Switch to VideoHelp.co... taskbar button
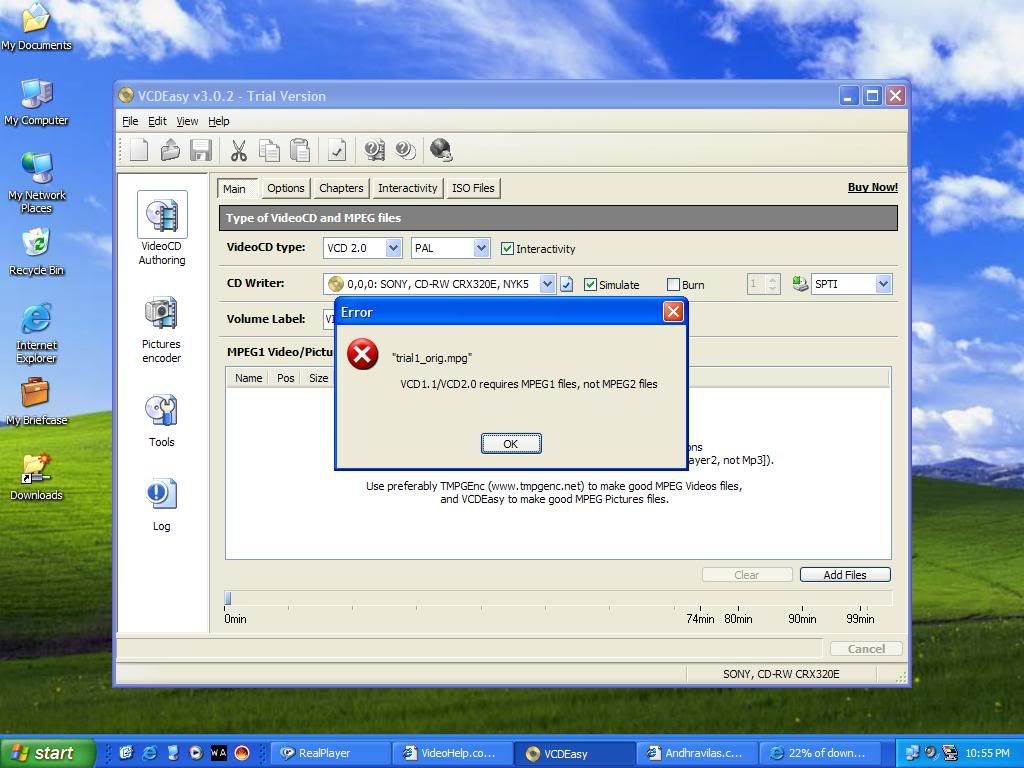Viewport: 1024px width, 768px height. click(x=453, y=754)
